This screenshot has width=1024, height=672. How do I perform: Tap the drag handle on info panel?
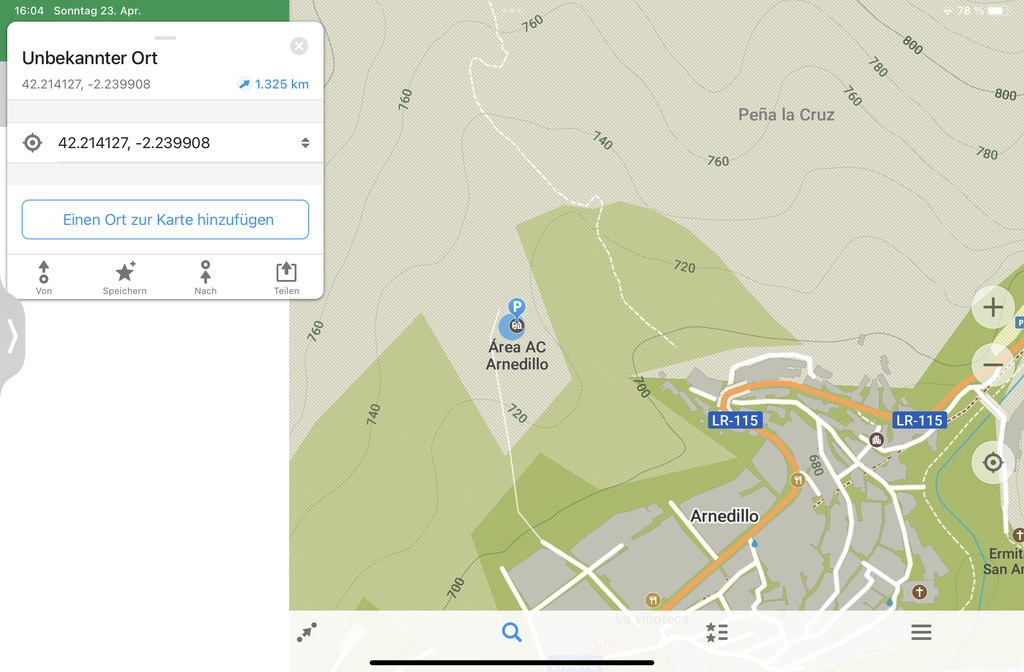pyautogui.click(x=165, y=38)
